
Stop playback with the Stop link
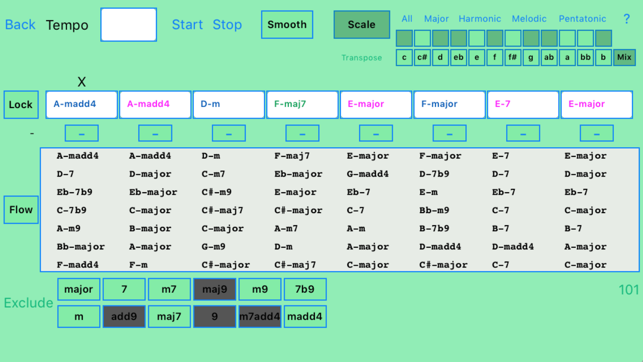click(227, 25)
